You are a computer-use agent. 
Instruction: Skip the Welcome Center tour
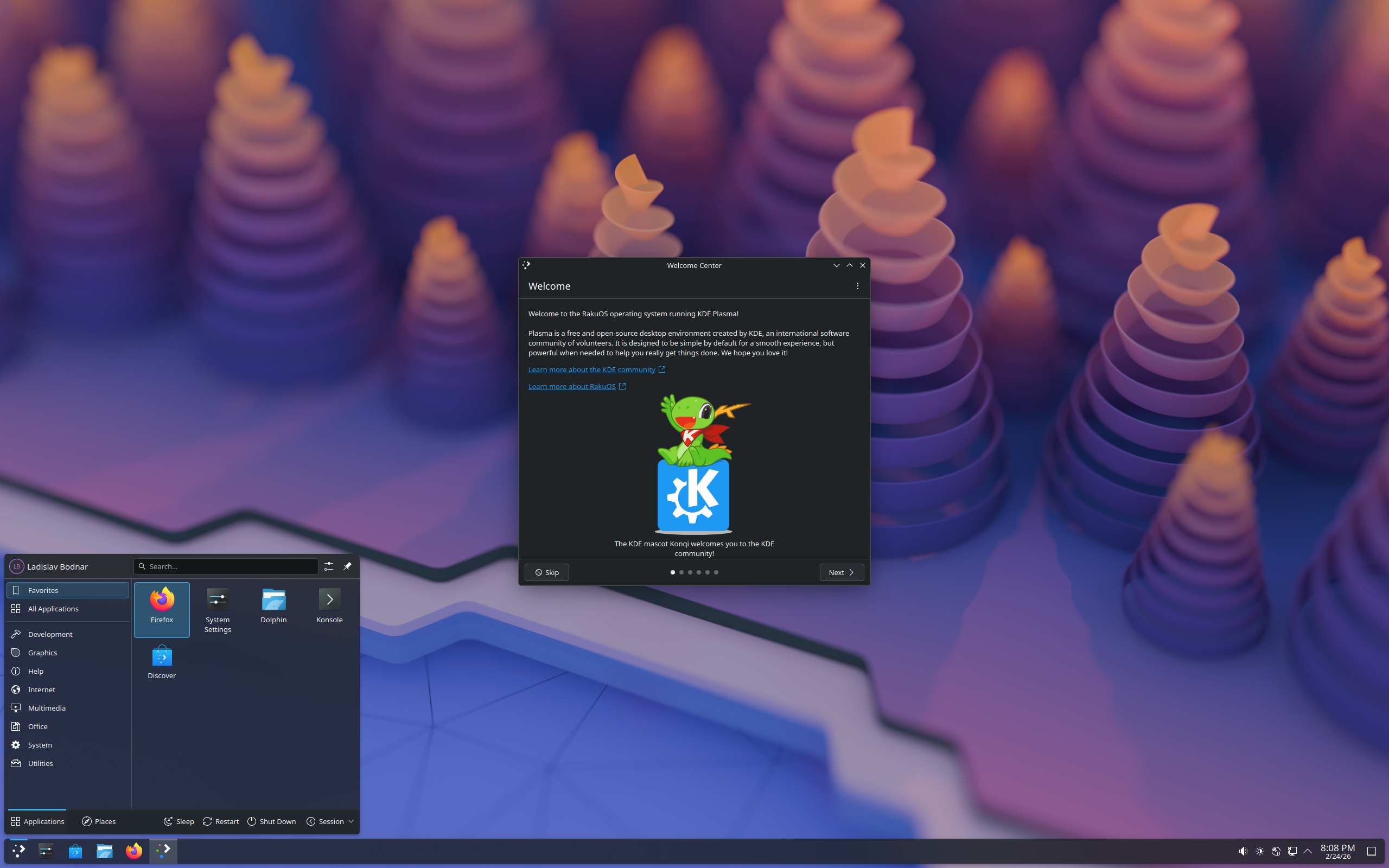pyautogui.click(x=546, y=572)
